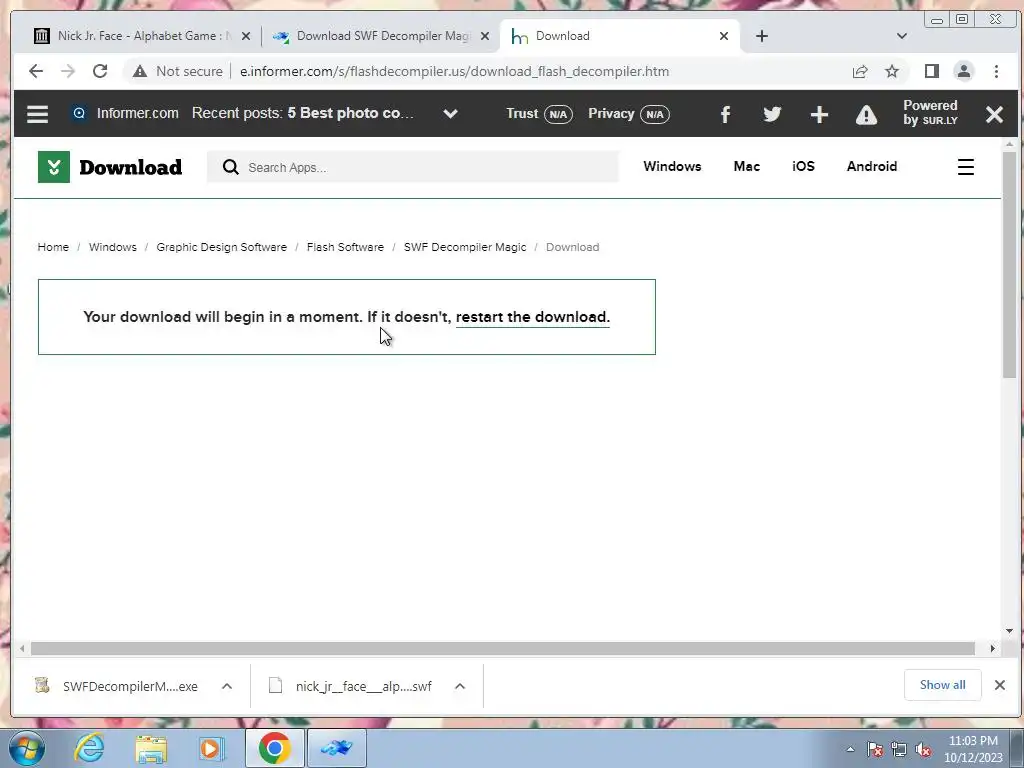Click Chrome taskbar icon
Image resolution: width=1024 pixels, height=768 pixels.
click(274, 748)
